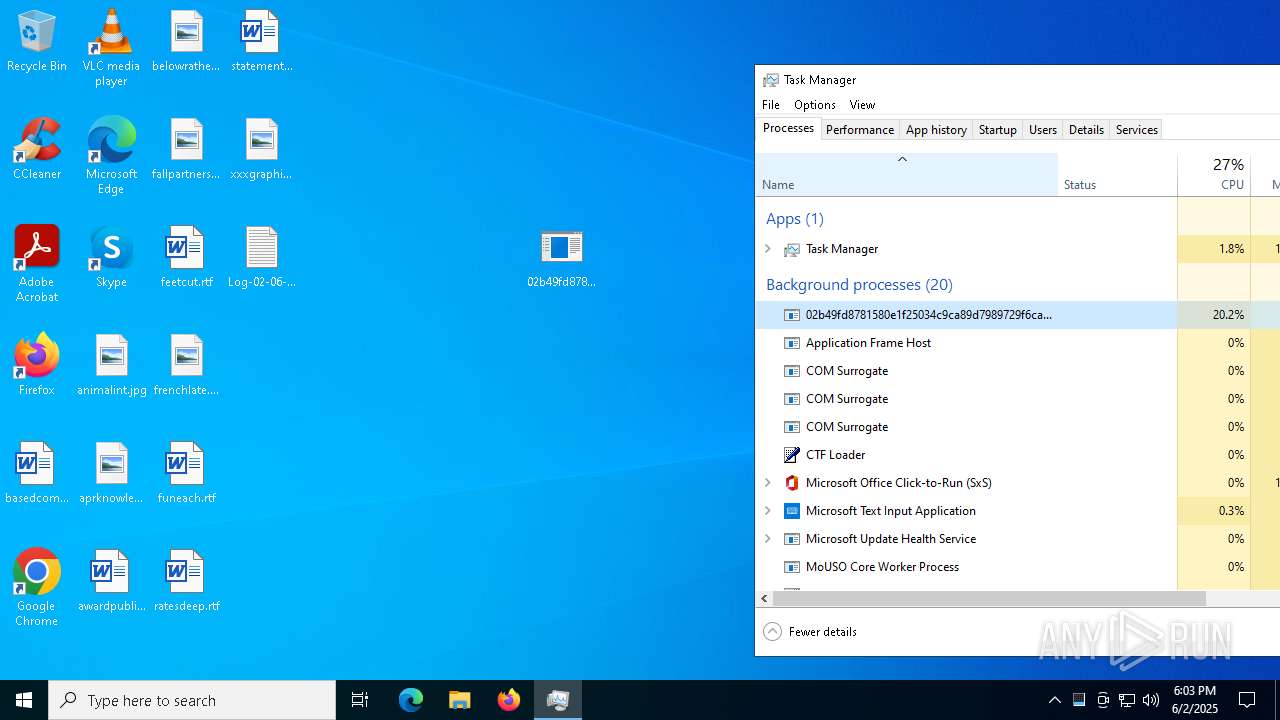The height and width of the screenshot is (720, 1280).
Task: Select the aprknowle image file icon
Action: pyautogui.click(x=111, y=473)
